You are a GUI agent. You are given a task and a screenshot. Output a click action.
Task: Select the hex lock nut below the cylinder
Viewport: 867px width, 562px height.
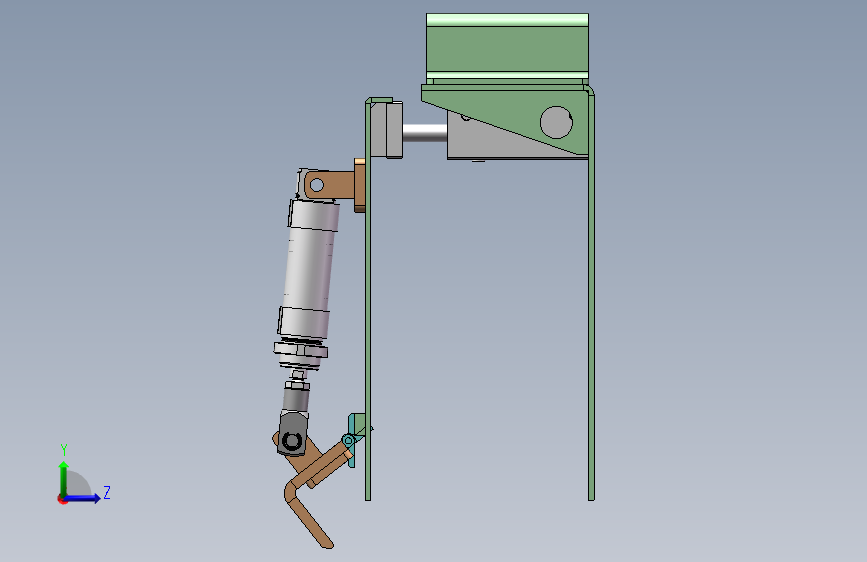[300, 350]
